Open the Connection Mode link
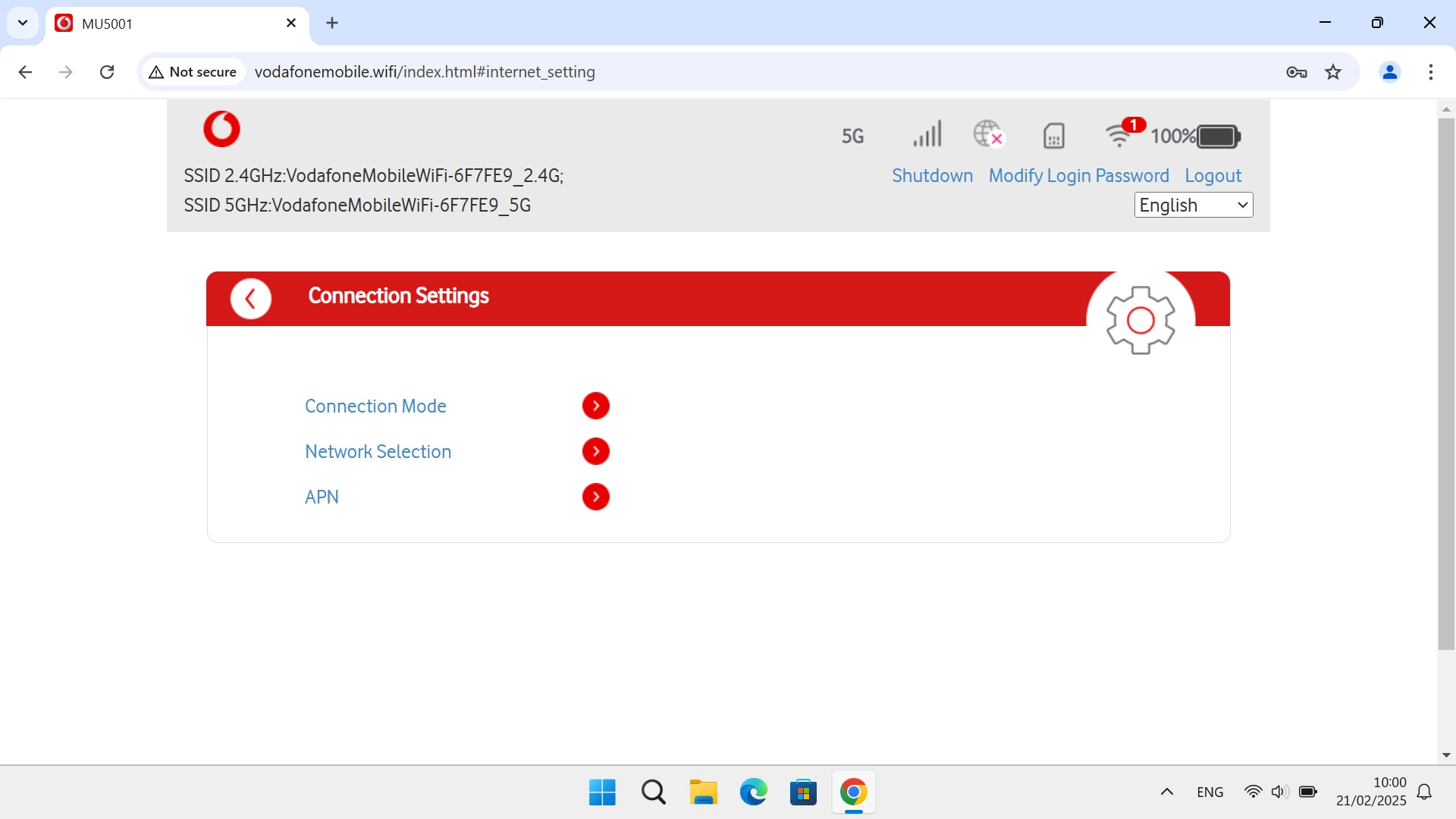1456x819 pixels. [x=375, y=406]
